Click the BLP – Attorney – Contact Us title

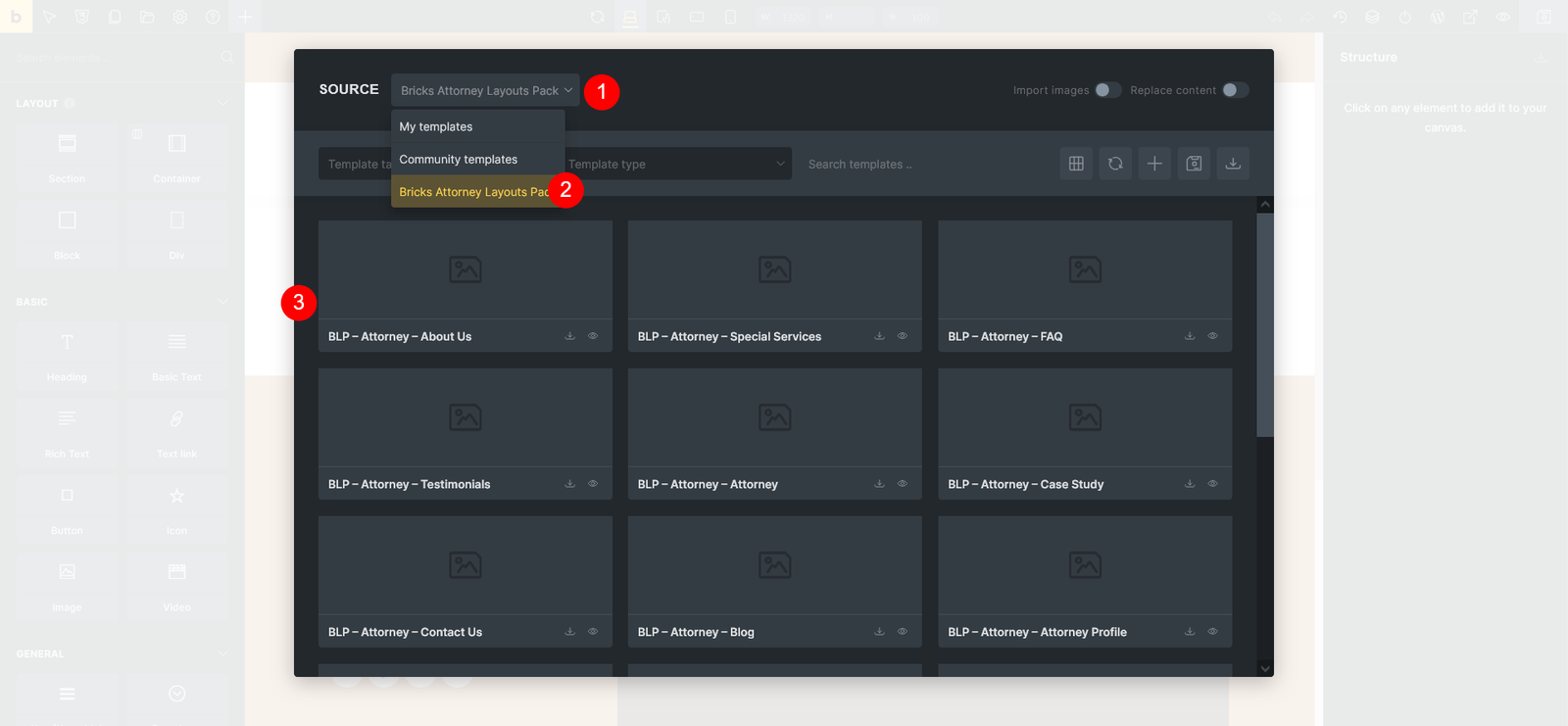(405, 632)
